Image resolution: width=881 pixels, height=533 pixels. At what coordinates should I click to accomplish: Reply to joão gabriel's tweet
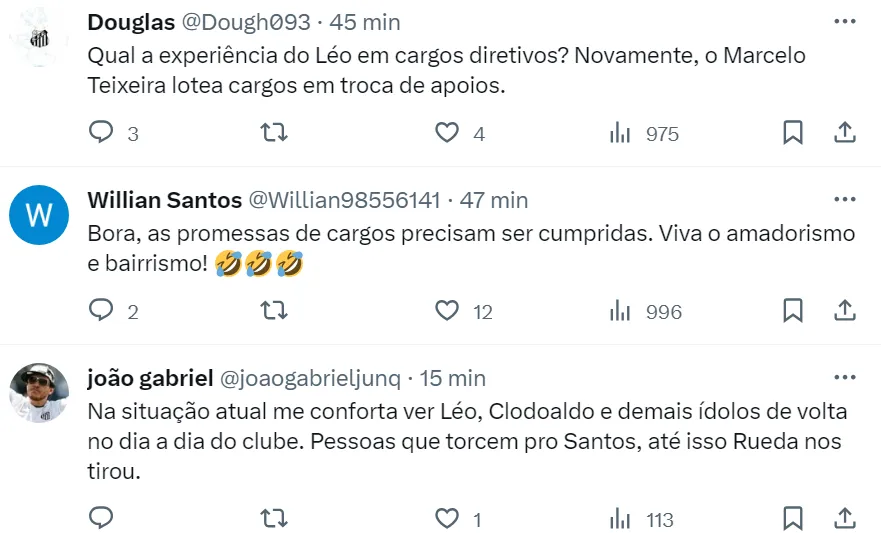coord(102,518)
